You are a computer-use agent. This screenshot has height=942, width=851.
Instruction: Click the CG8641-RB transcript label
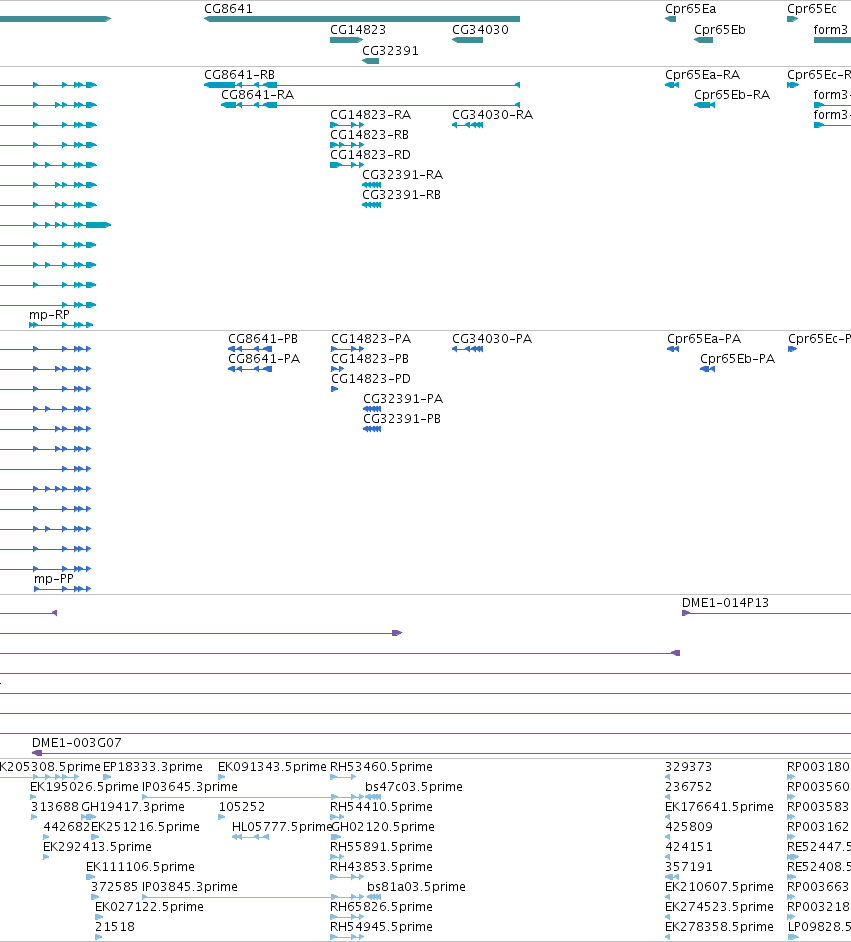tap(240, 75)
